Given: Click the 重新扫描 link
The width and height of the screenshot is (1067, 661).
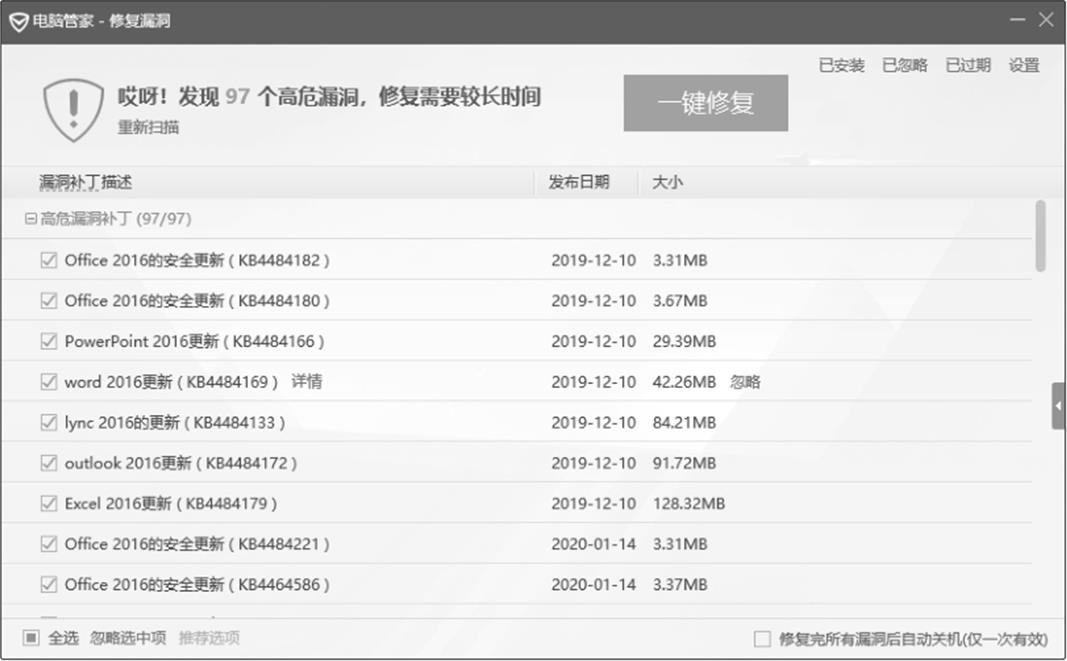Looking at the screenshot, I should click(148, 127).
